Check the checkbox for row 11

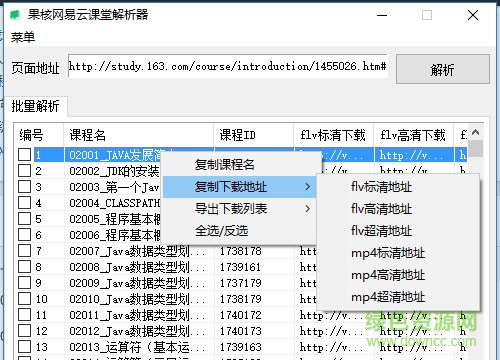pos(24,315)
